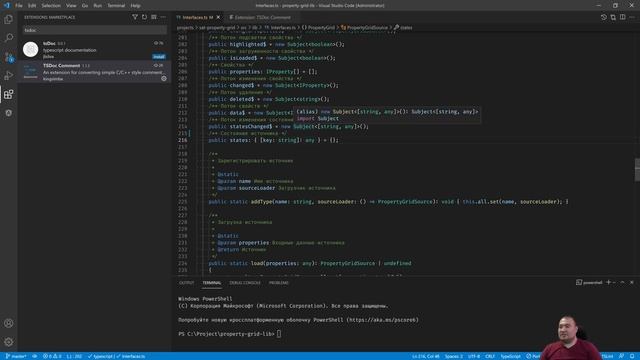Click the editor vertical scrollbar thumb

[x=637, y=169]
